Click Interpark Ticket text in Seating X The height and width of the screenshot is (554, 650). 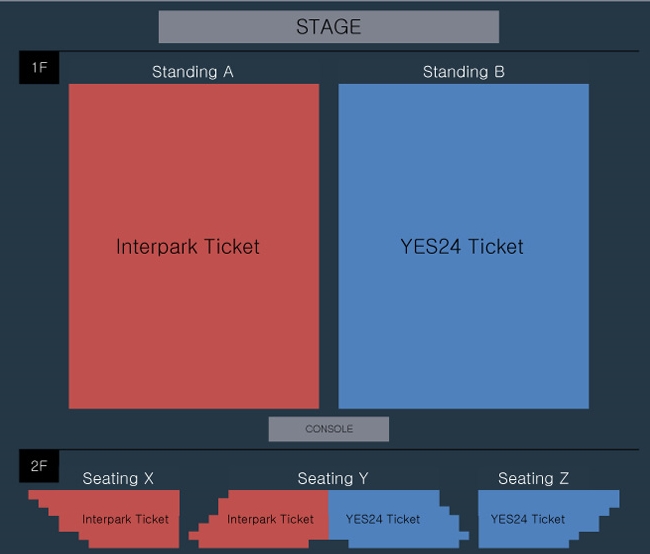[x=126, y=519]
